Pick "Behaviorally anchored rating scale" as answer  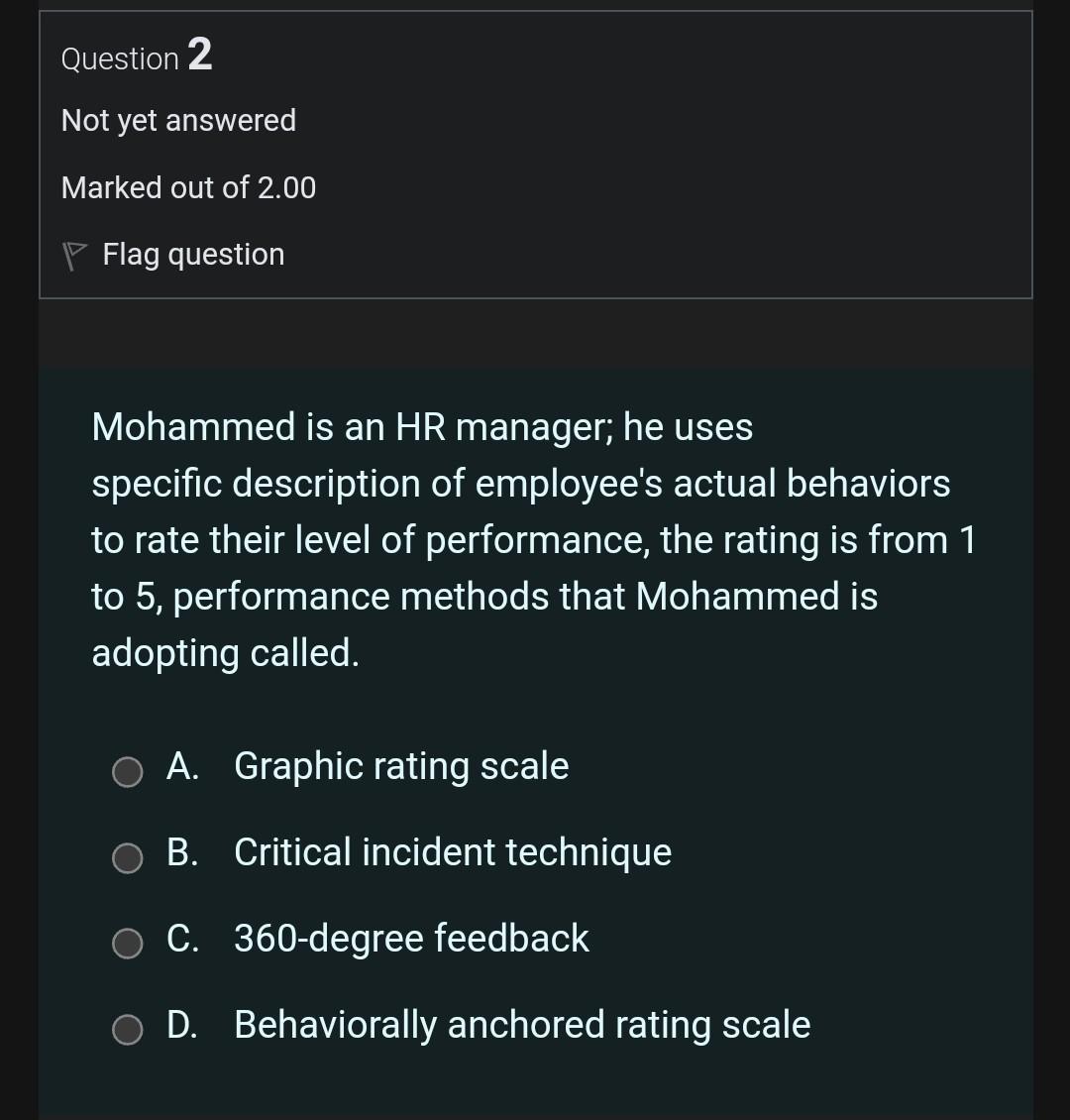[x=522, y=1026]
